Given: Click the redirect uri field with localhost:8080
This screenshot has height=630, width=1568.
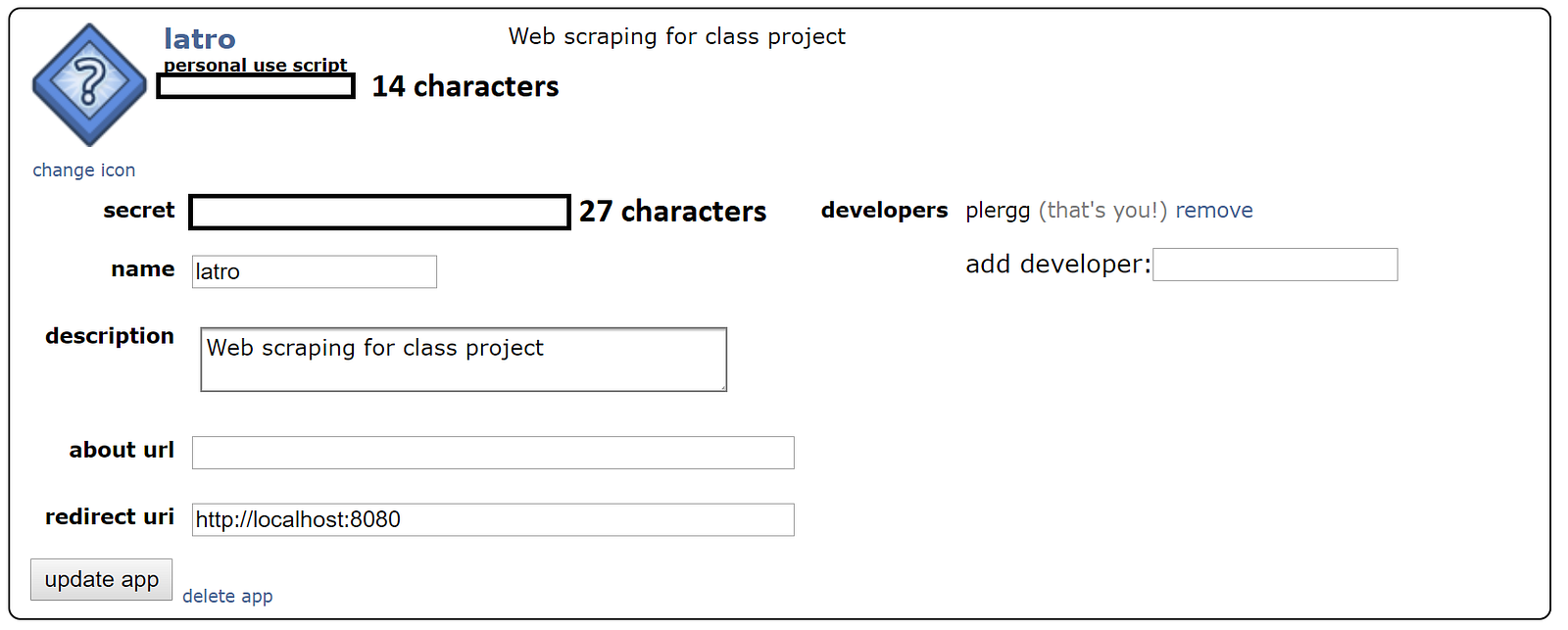Looking at the screenshot, I should click(x=493, y=519).
